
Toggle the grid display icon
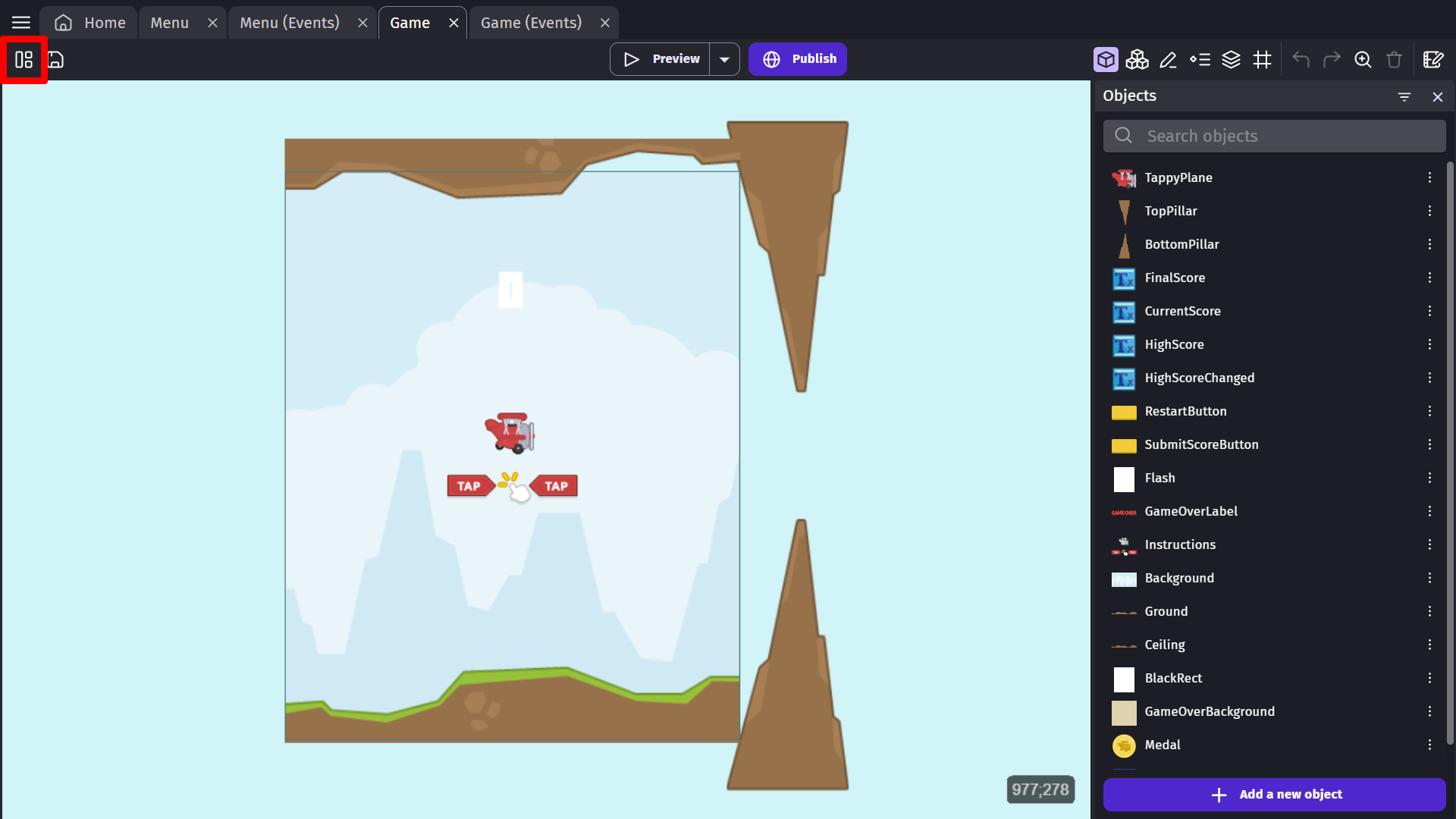point(1262,59)
